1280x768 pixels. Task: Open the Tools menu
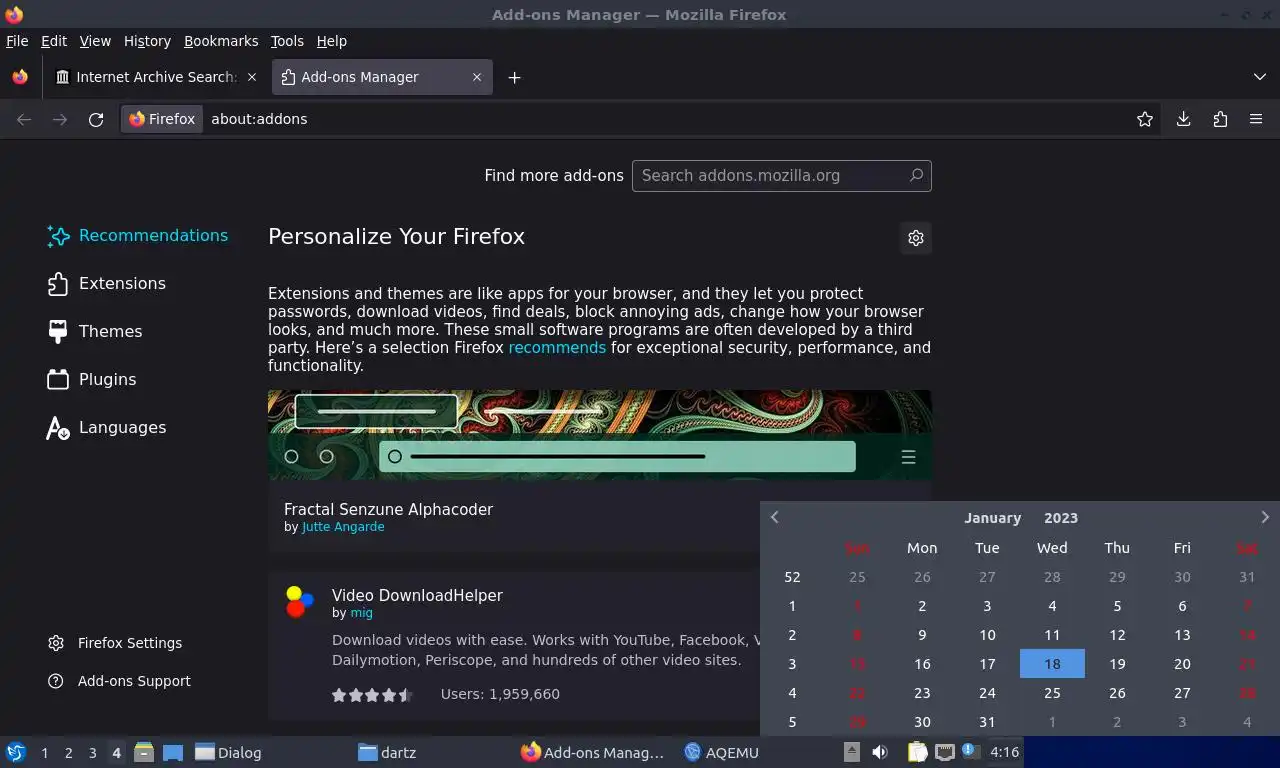[287, 41]
